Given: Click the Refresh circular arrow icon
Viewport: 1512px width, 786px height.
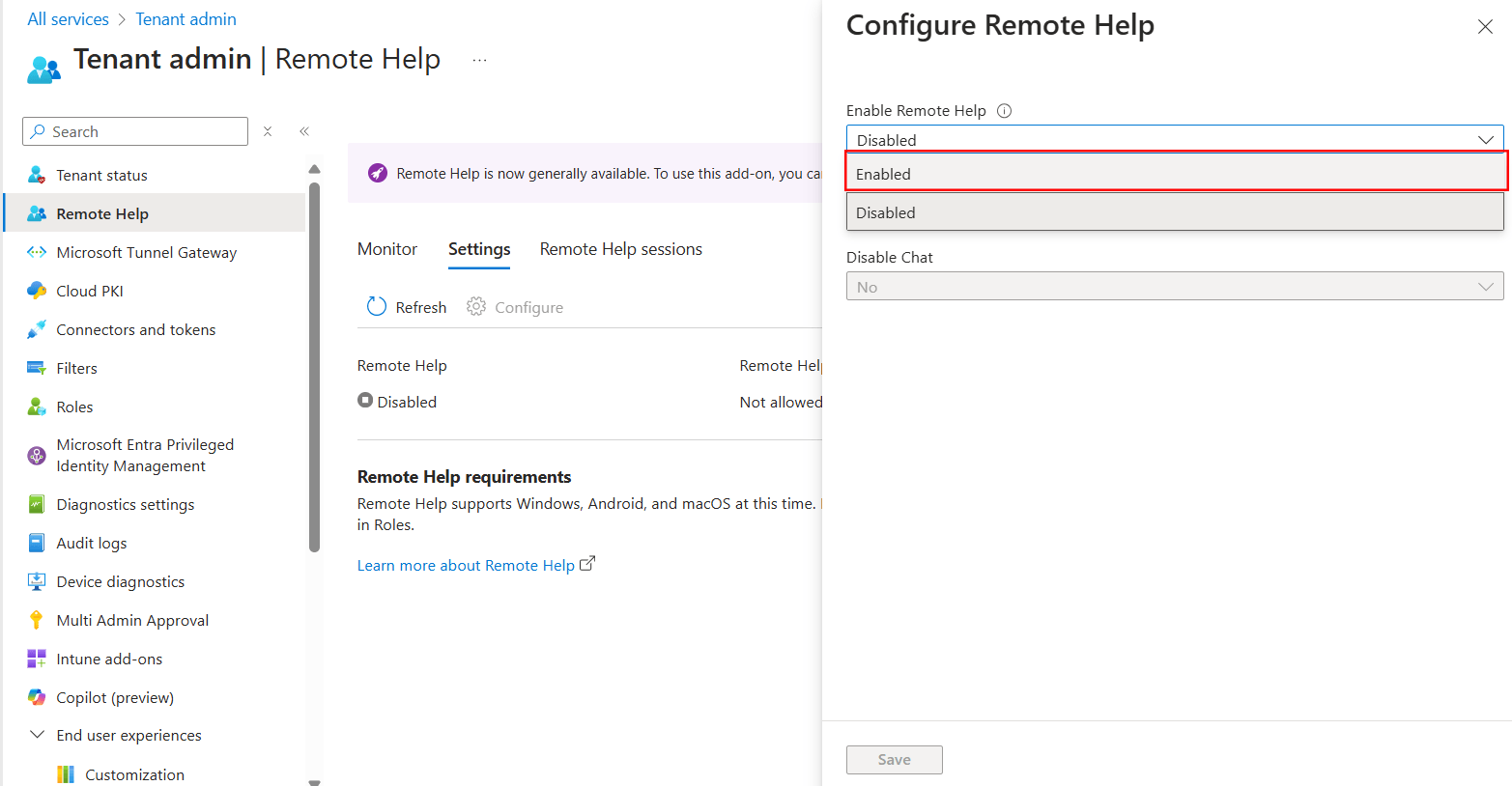Looking at the screenshot, I should (377, 307).
